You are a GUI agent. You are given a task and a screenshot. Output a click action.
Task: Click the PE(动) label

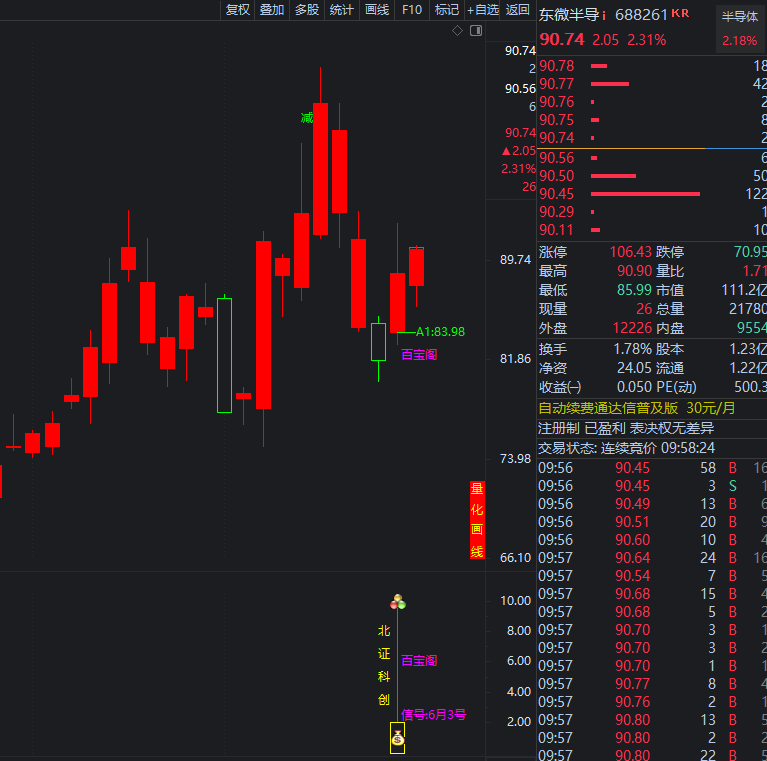[x=676, y=387]
